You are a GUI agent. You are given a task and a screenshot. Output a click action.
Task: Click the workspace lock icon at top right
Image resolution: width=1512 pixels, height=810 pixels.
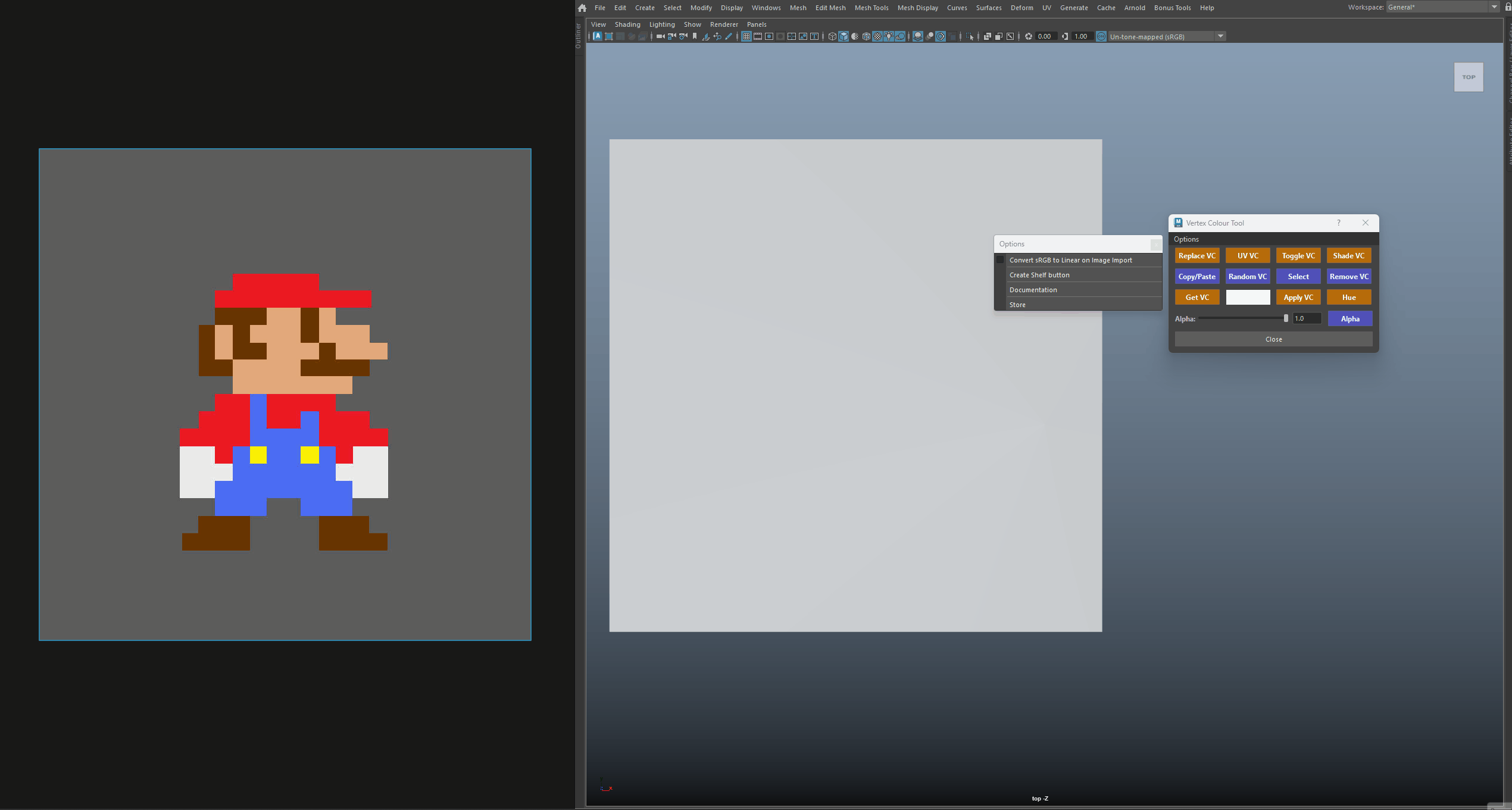pos(1508,7)
